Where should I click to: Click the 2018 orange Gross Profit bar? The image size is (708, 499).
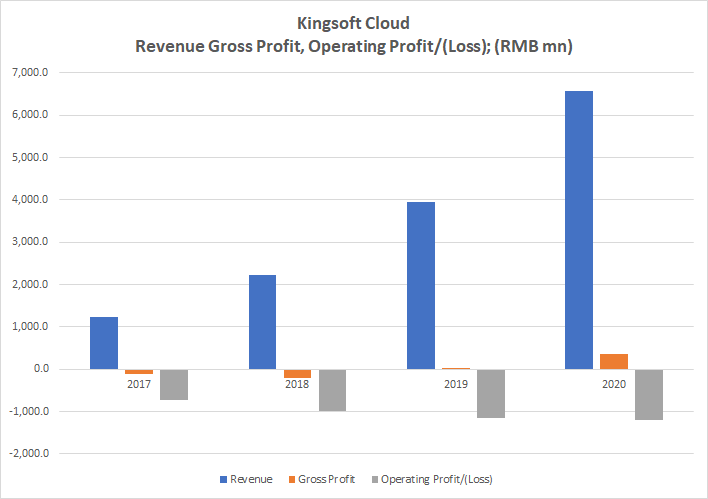[298, 373]
